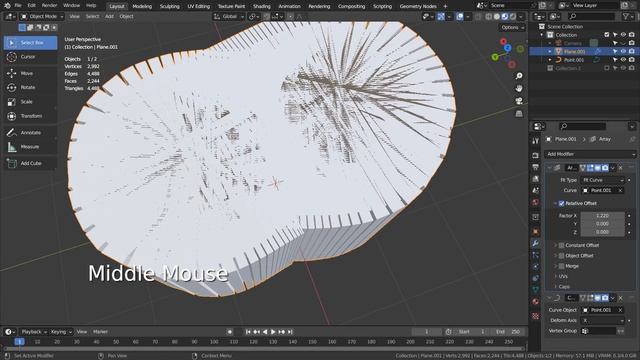
Task: Open viewport Options dropdown
Action: pos(511,28)
